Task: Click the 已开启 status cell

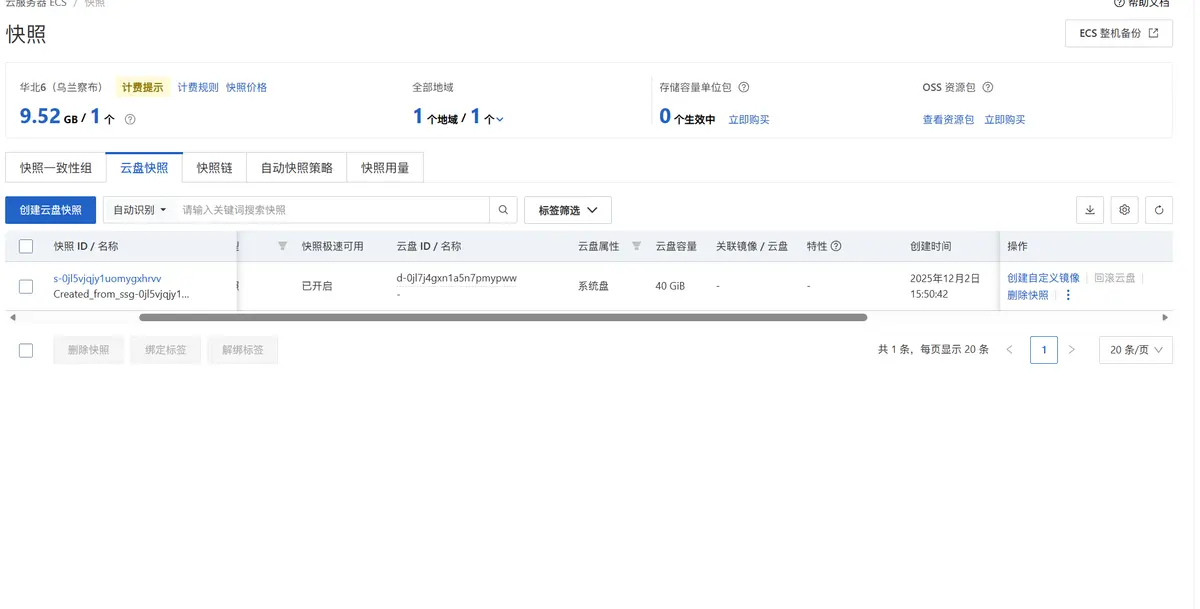Action: pos(317,286)
